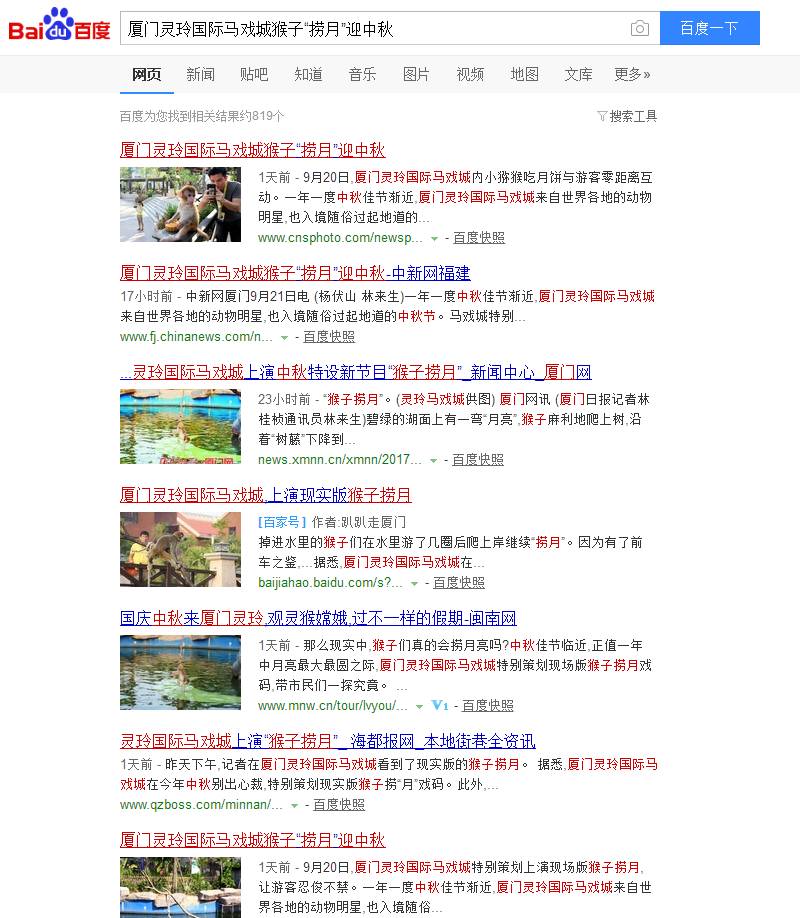Click the [百家号] label
800x918 pixels.
tap(282, 522)
